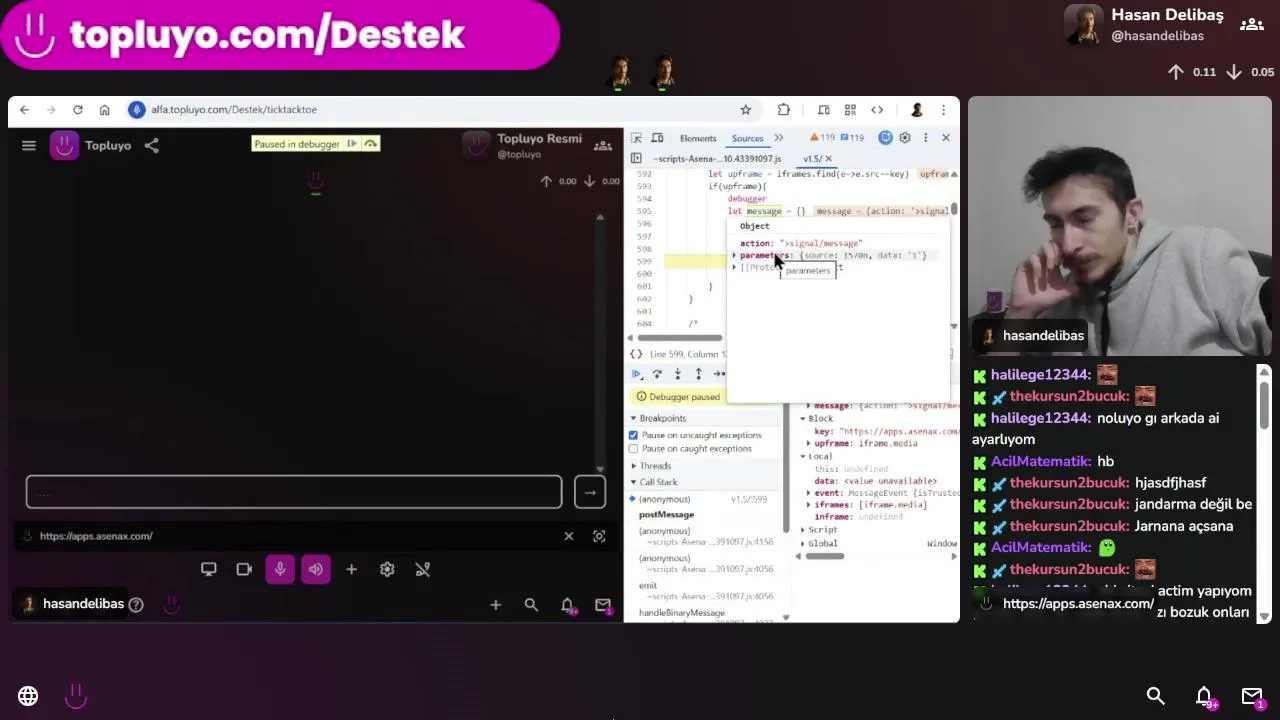
Task: Resume script execution in DevTools
Action: [x=636, y=374]
